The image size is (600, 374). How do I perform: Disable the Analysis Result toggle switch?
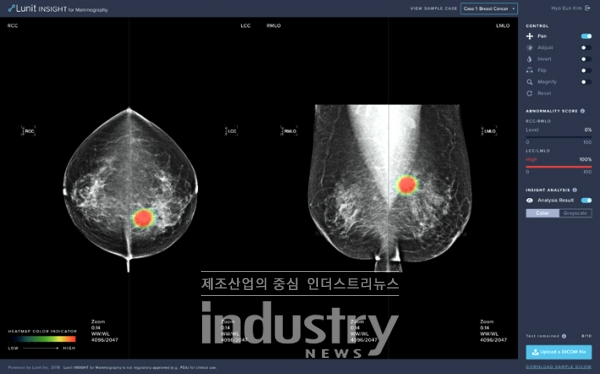(586, 200)
